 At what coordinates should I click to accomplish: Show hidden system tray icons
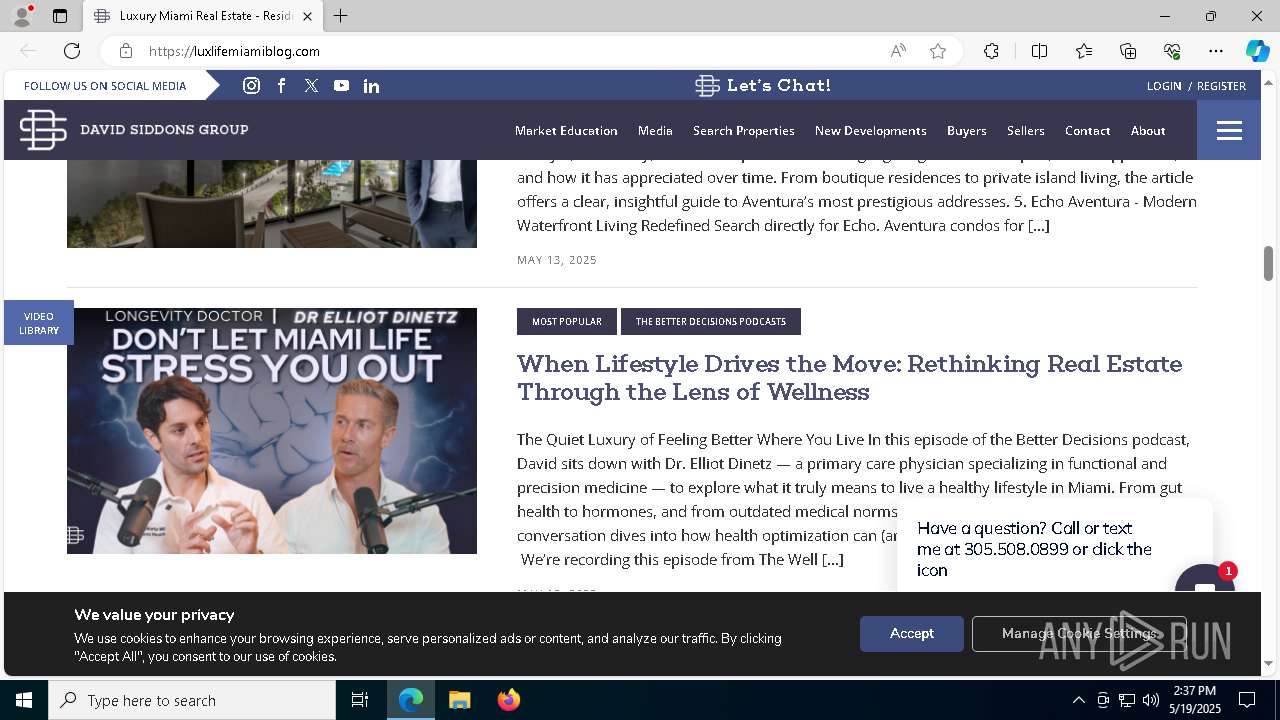[1078, 700]
